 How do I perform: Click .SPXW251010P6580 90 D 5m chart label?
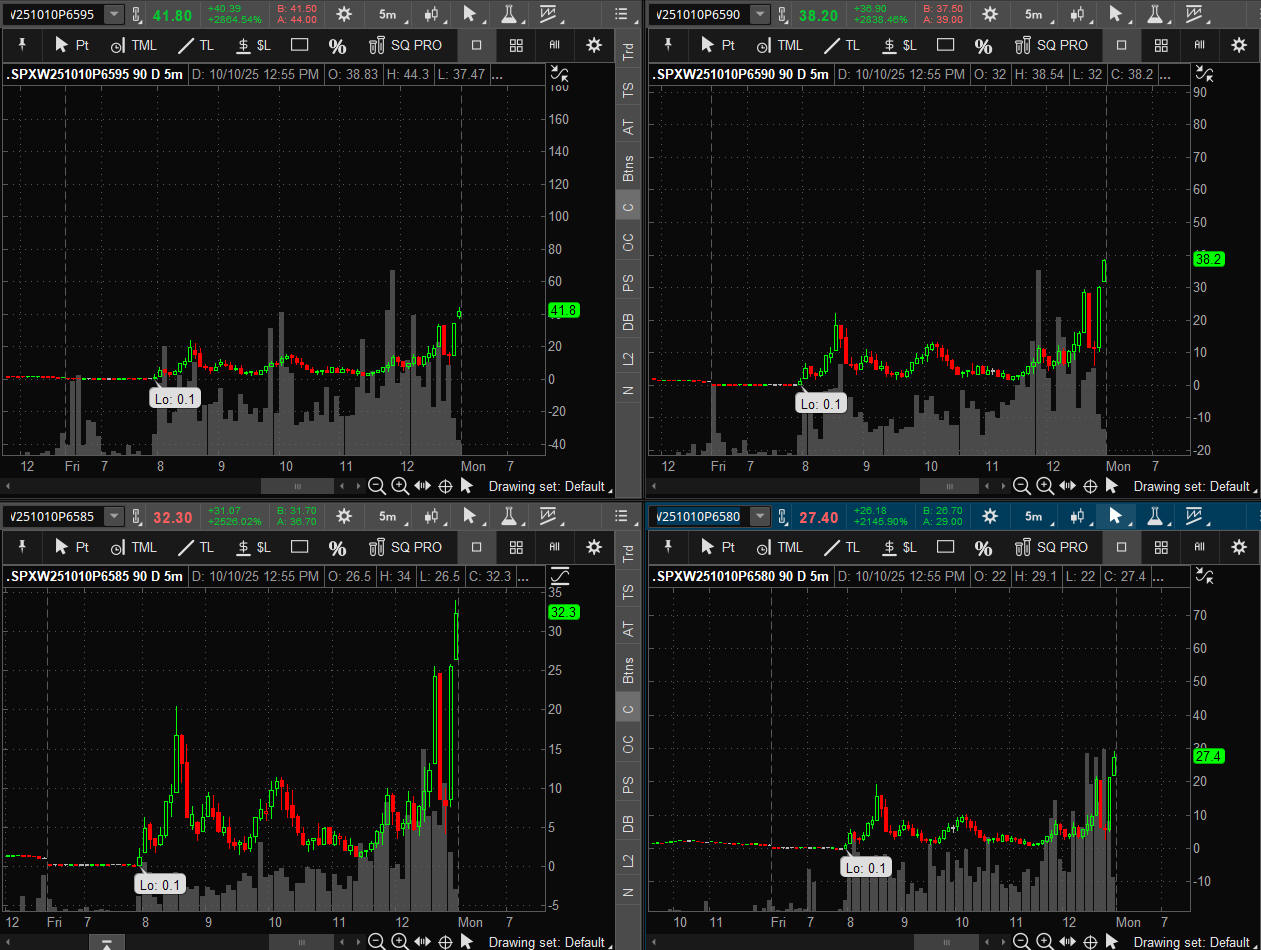(740, 576)
